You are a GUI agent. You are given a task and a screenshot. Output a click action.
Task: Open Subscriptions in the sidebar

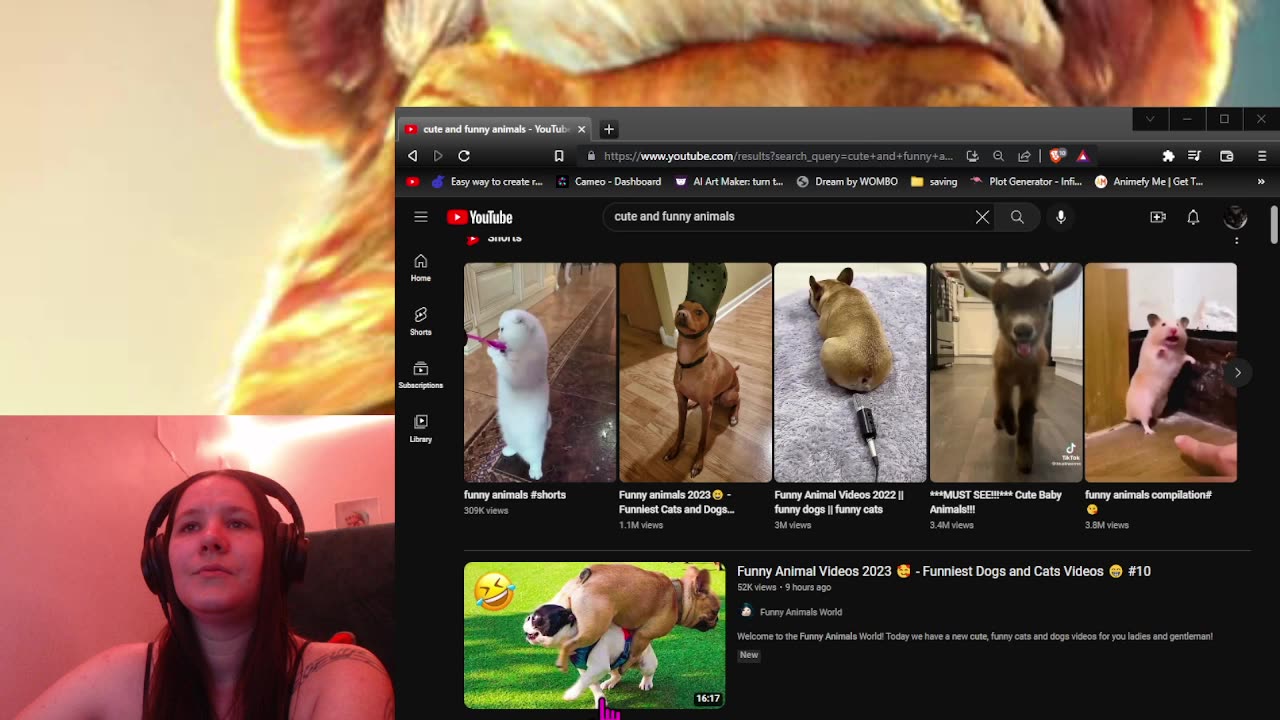click(x=421, y=375)
